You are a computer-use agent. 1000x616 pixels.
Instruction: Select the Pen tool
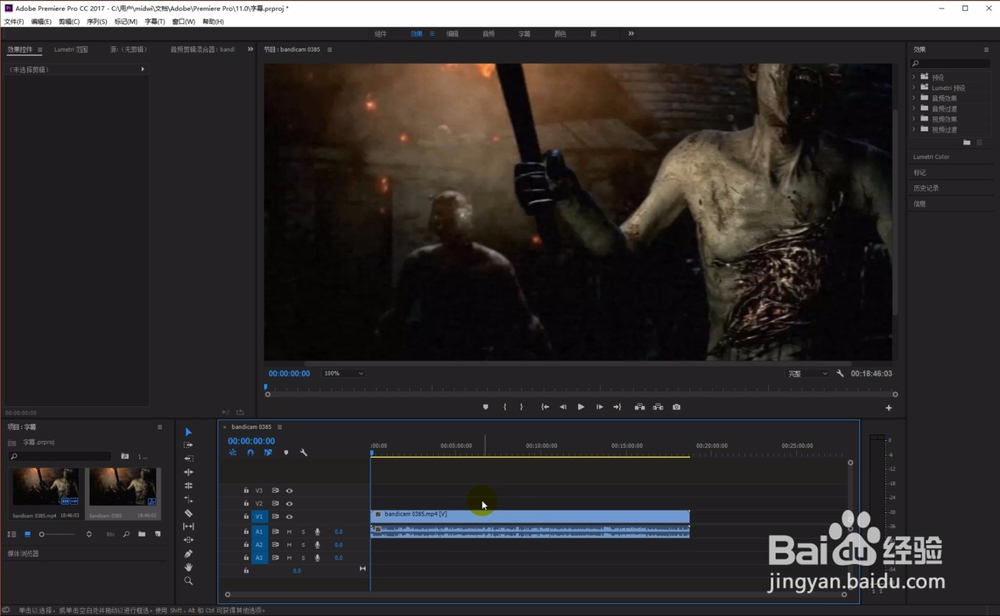pyautogui.click(x=188, y=554)
